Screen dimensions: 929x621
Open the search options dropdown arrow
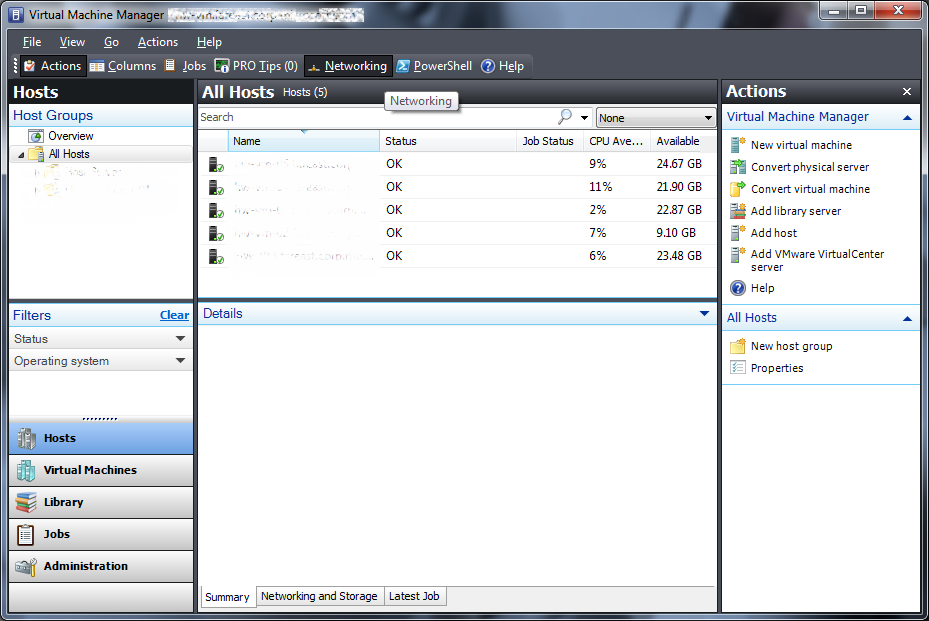pyautogui.click(x=584, y=117)
